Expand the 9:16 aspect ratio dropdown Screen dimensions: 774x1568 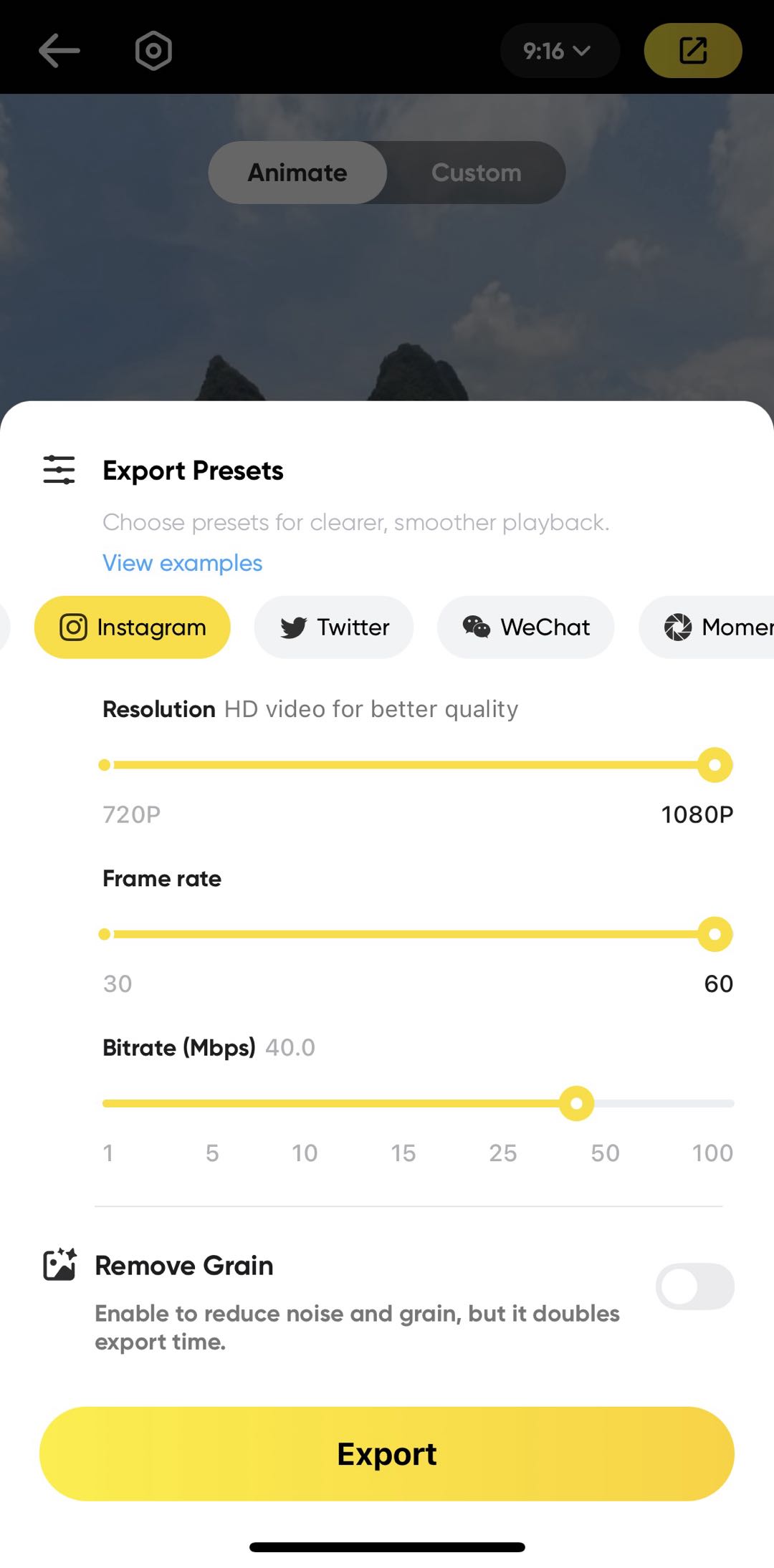pos(559,51)
